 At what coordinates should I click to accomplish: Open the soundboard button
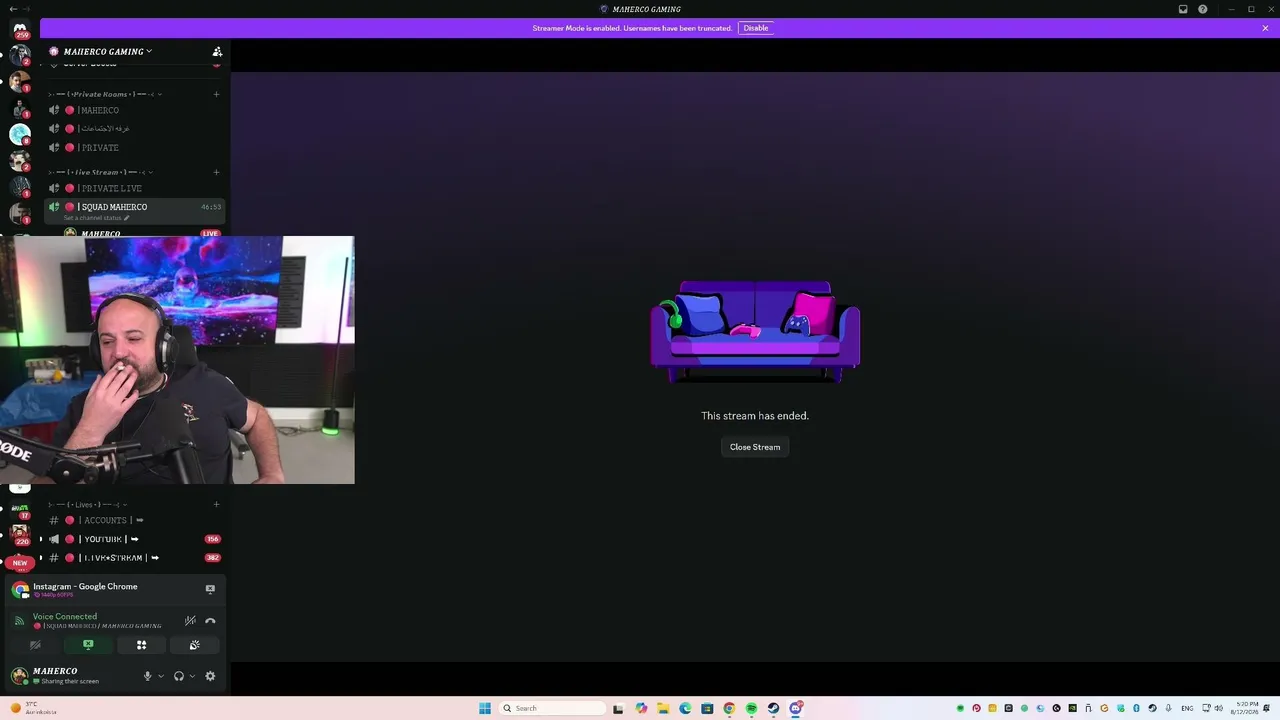pos(195,645)
